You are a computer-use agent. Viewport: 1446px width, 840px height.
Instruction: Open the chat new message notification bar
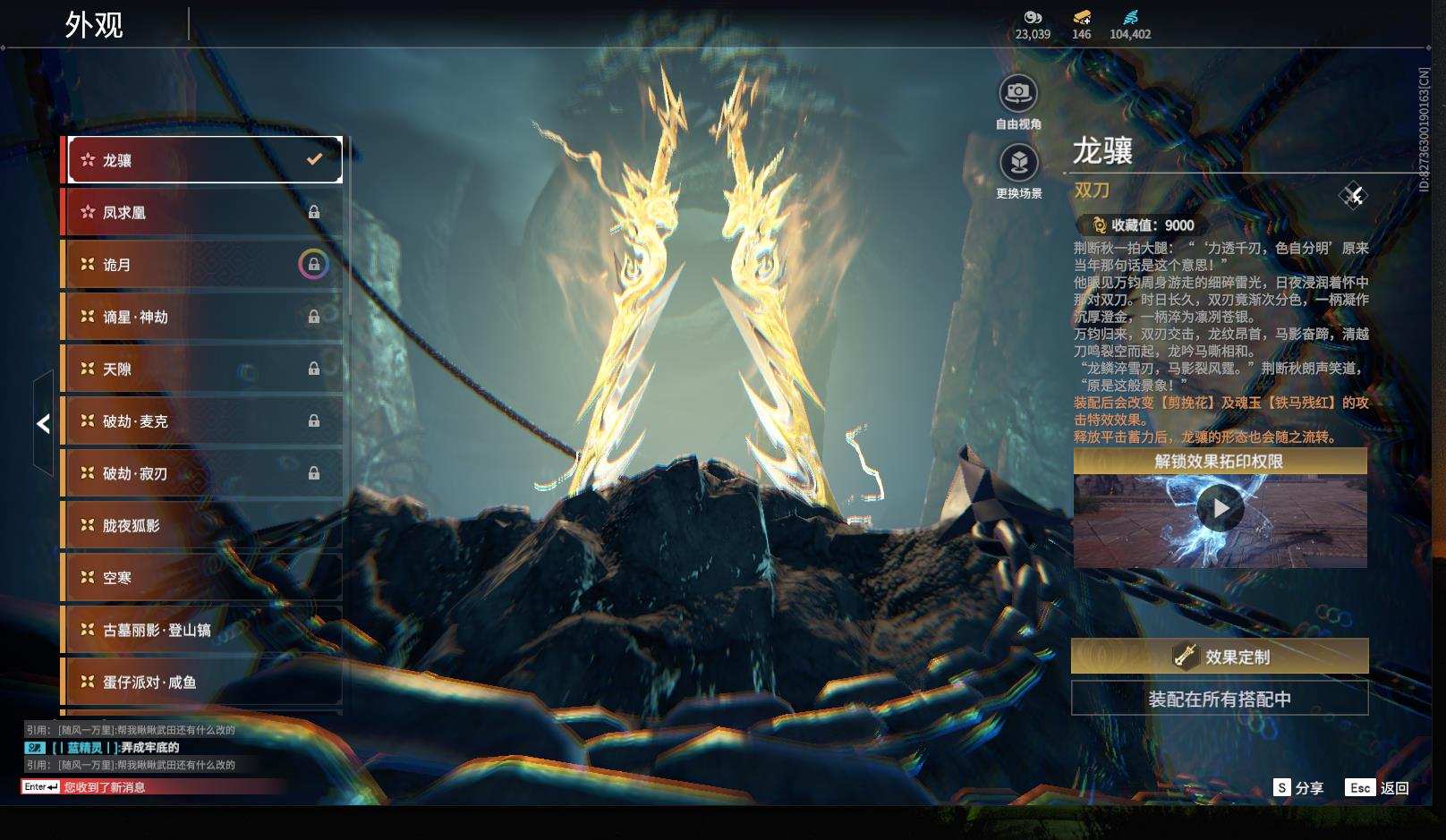click(105, 787)
